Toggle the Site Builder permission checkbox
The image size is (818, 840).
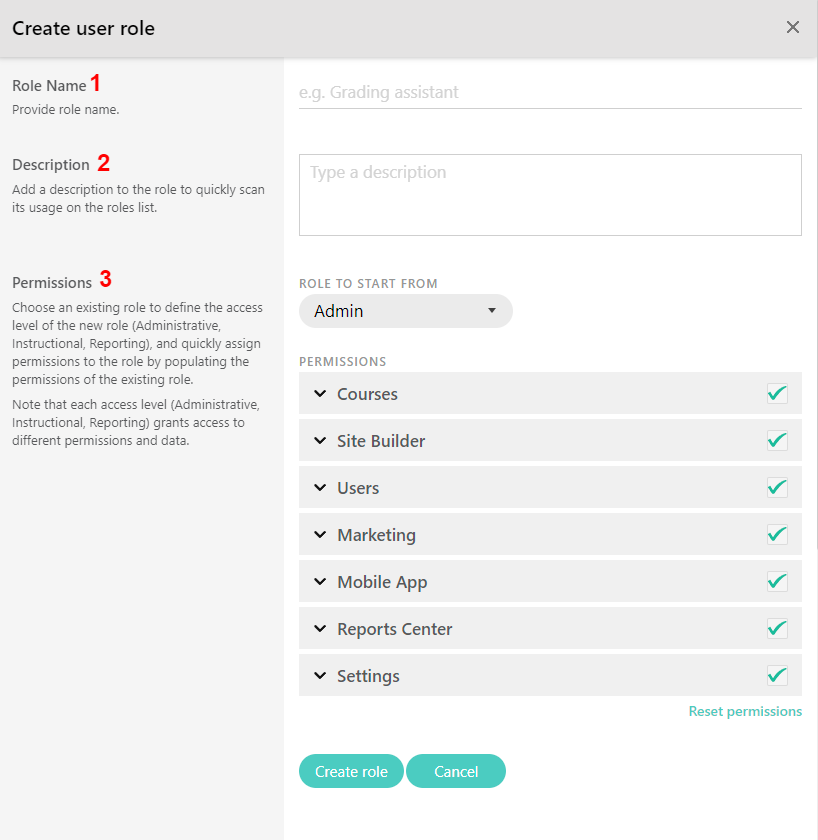tap(777, 440)
